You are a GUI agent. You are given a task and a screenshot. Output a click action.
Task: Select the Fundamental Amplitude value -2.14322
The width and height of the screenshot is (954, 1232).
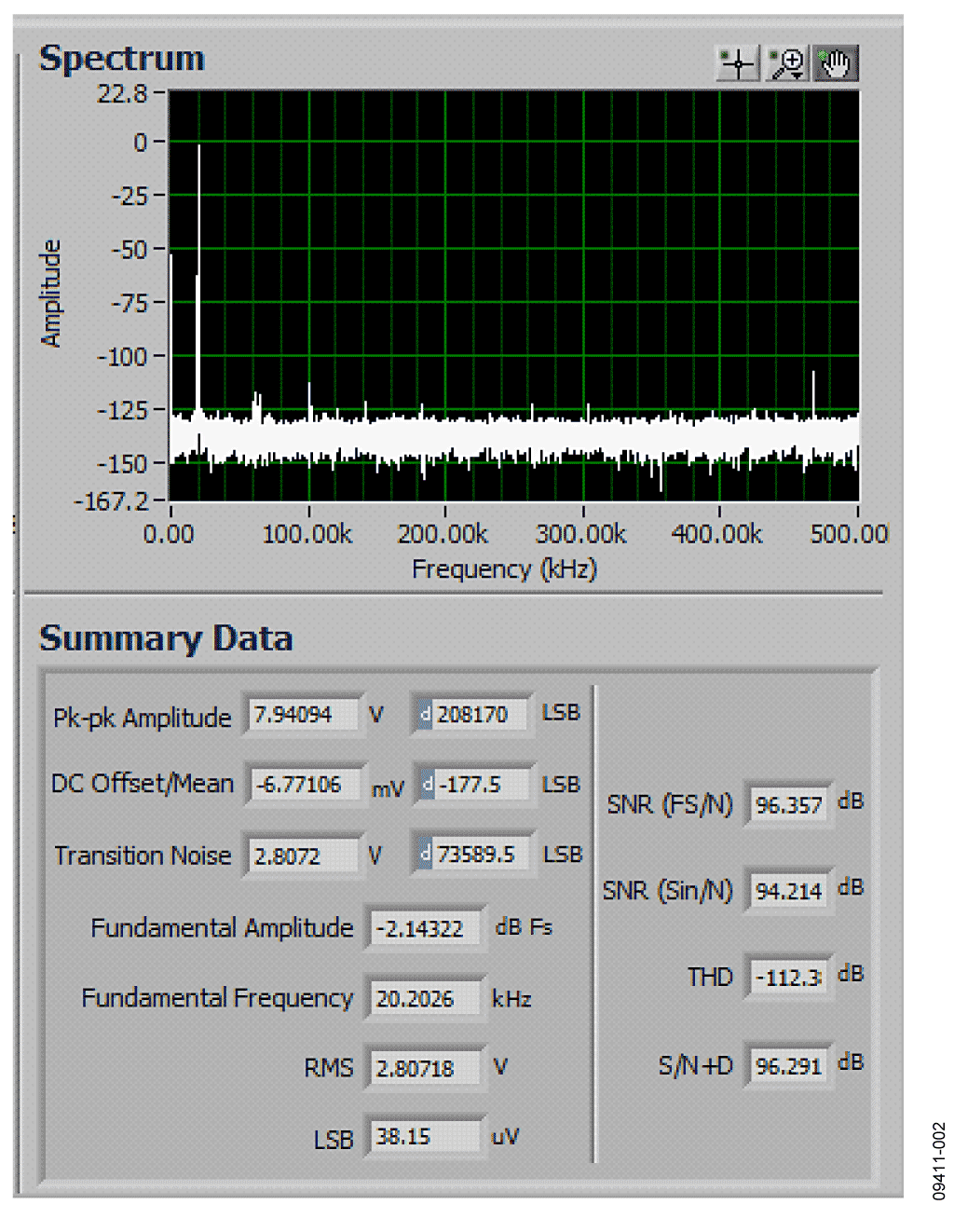pos(427,928)
